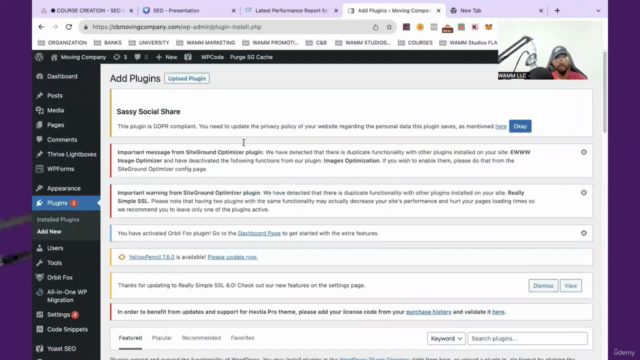Open comments bubble in the admin bar
This screenshot has height=360, width=640.
[141, 57]
